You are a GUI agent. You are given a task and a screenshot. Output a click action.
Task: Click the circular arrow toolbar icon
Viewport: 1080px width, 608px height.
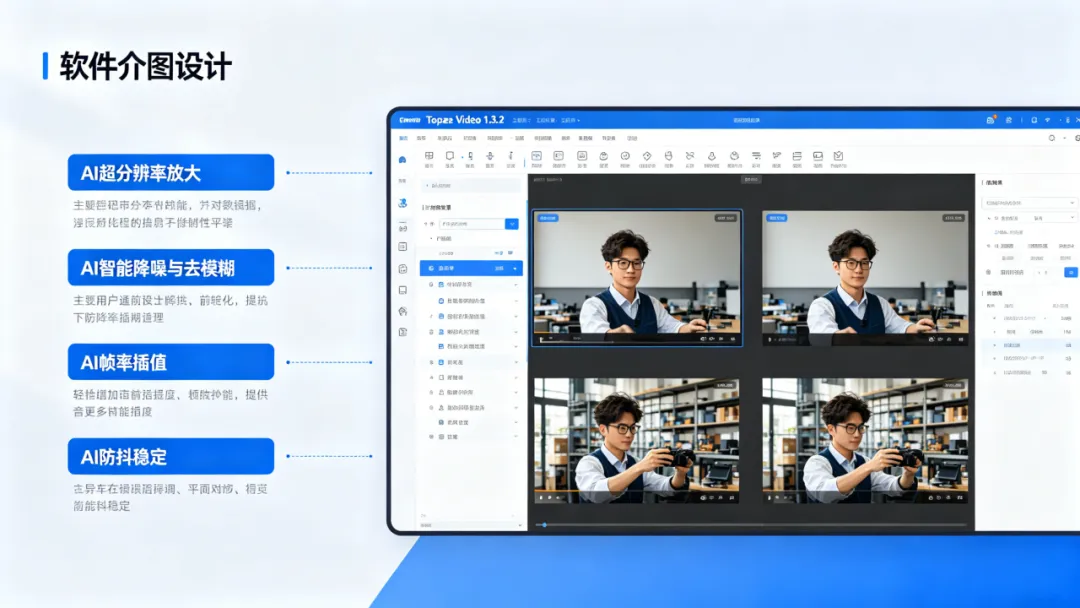pos(625,156)
